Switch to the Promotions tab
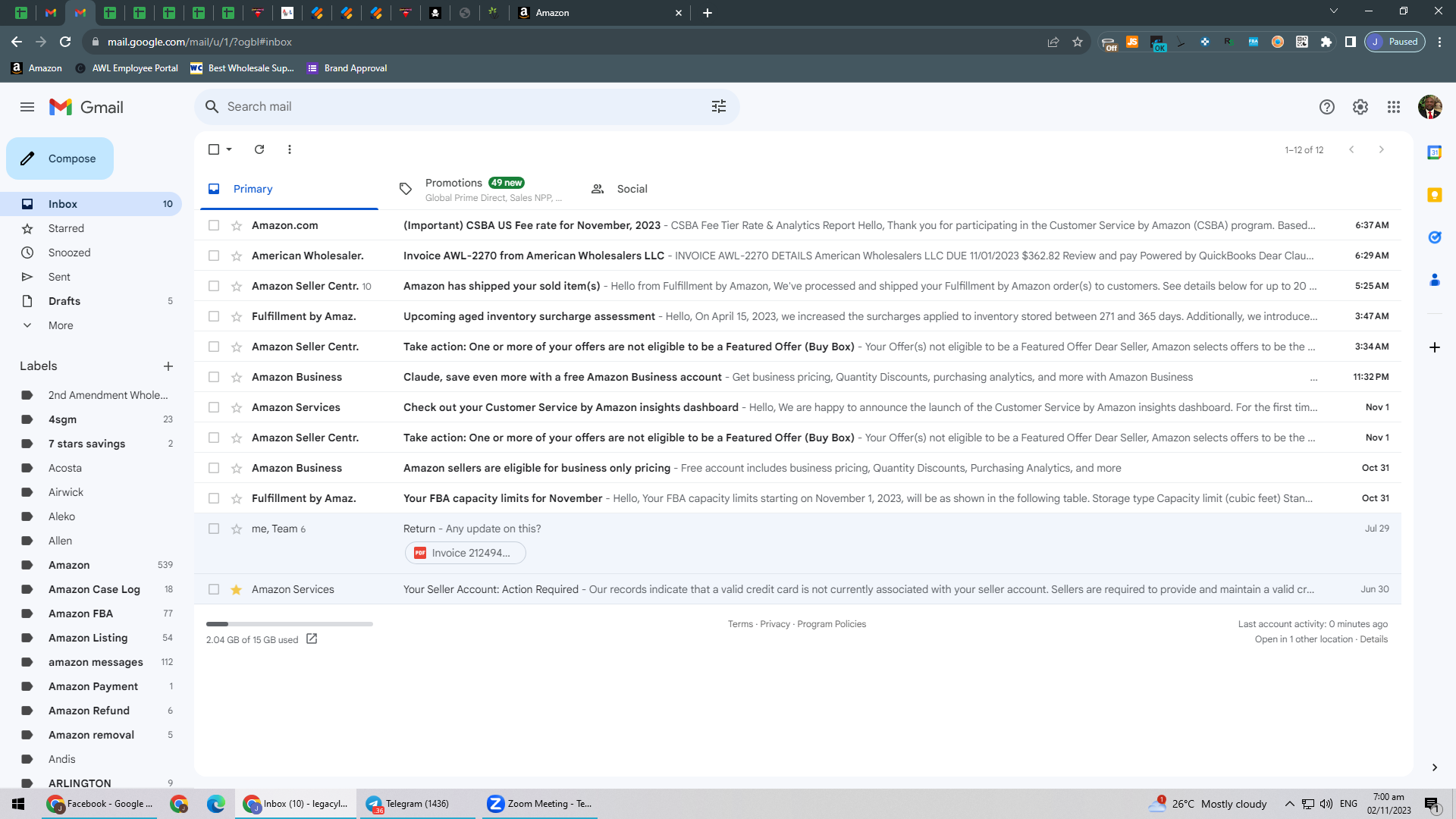Viewport: 1456px width, 819px height. 481,189
